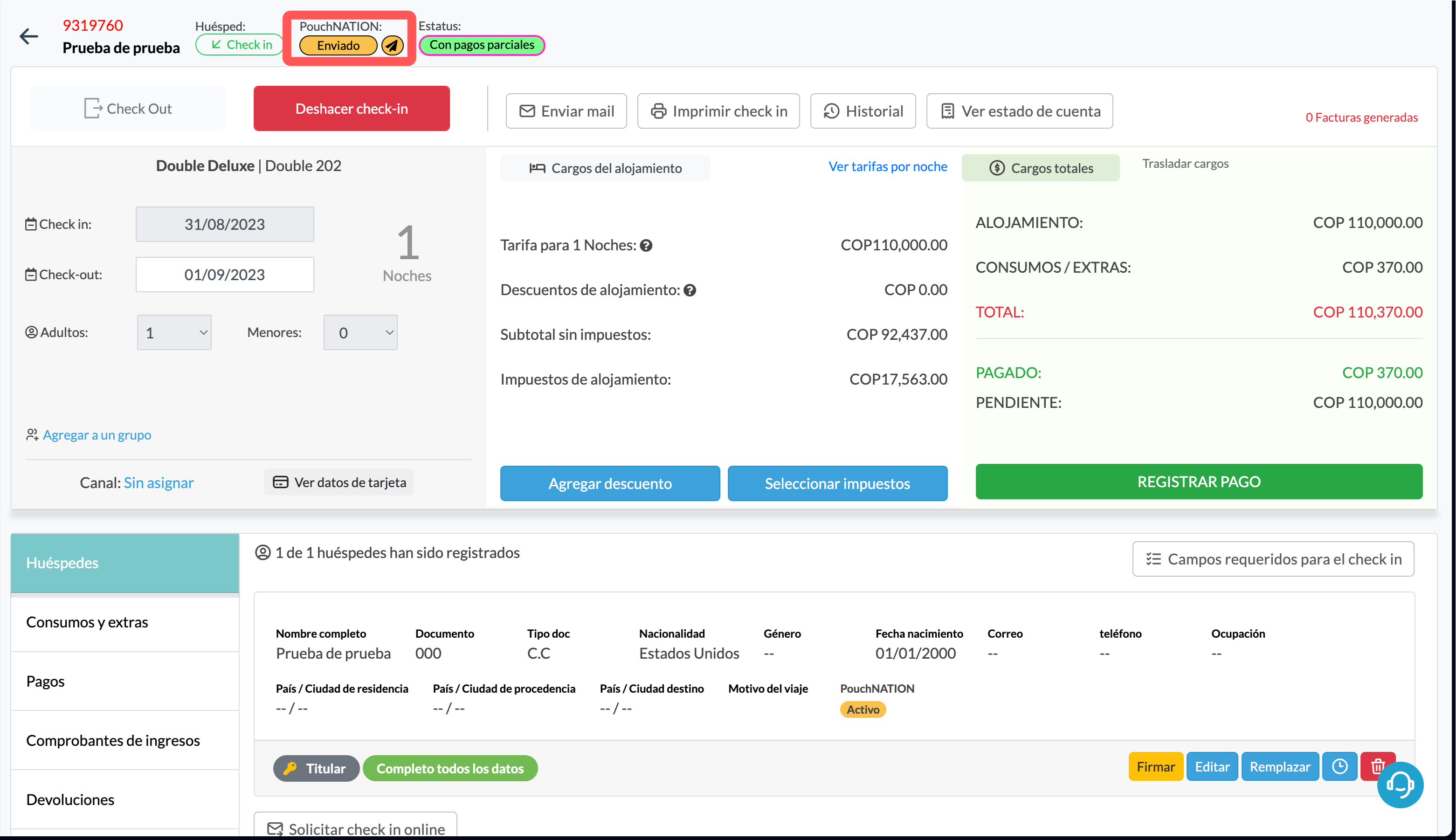This screenshot has width=1456, height=840.
Task: Open Comprobantes de ingresos section
Action: 124,740
